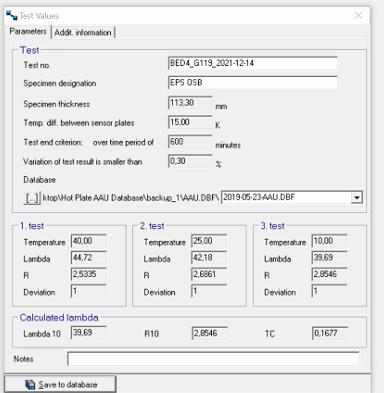Click the Save to database button

(60, 384)
